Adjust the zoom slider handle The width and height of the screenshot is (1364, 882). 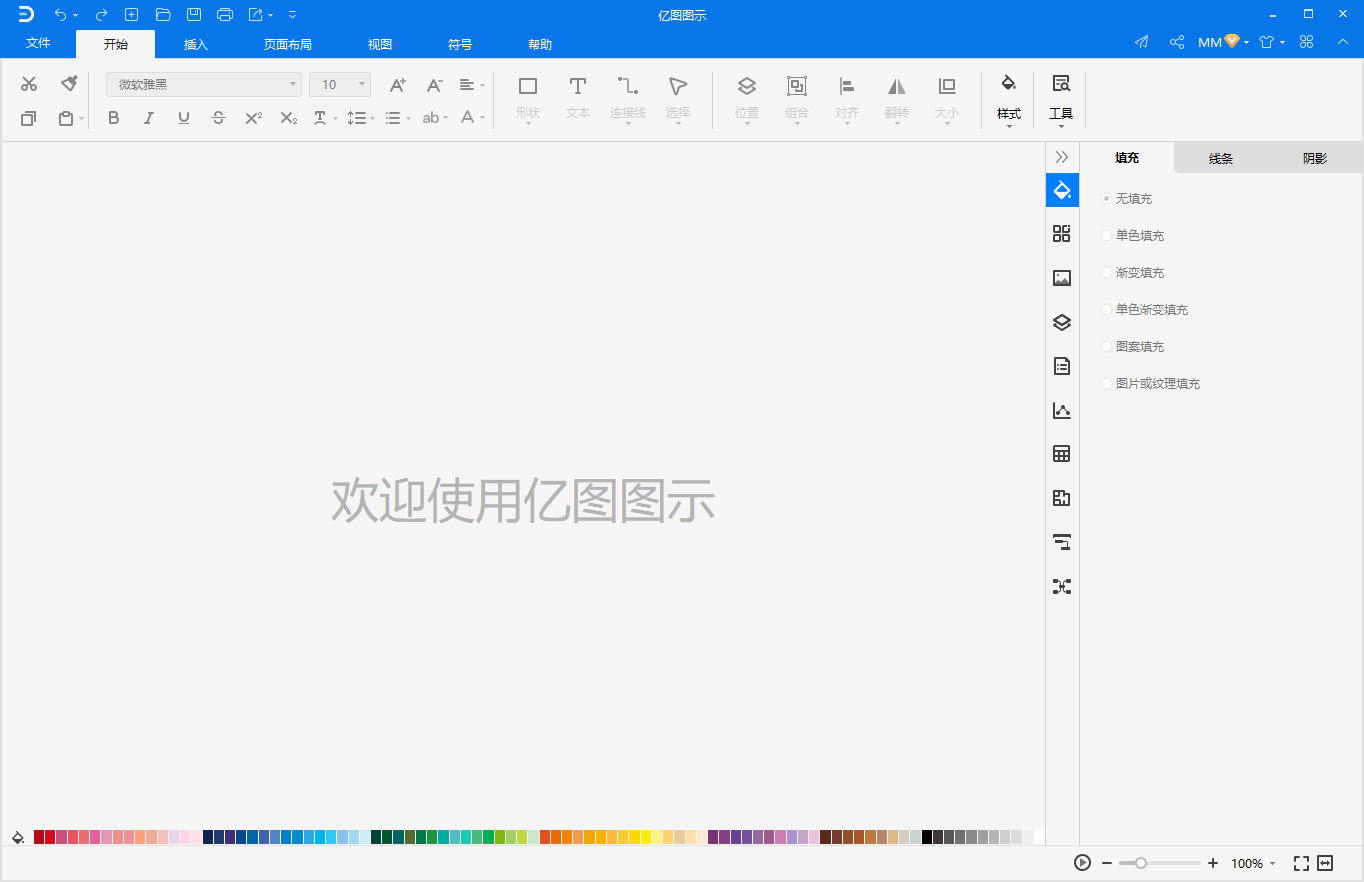1141,863
